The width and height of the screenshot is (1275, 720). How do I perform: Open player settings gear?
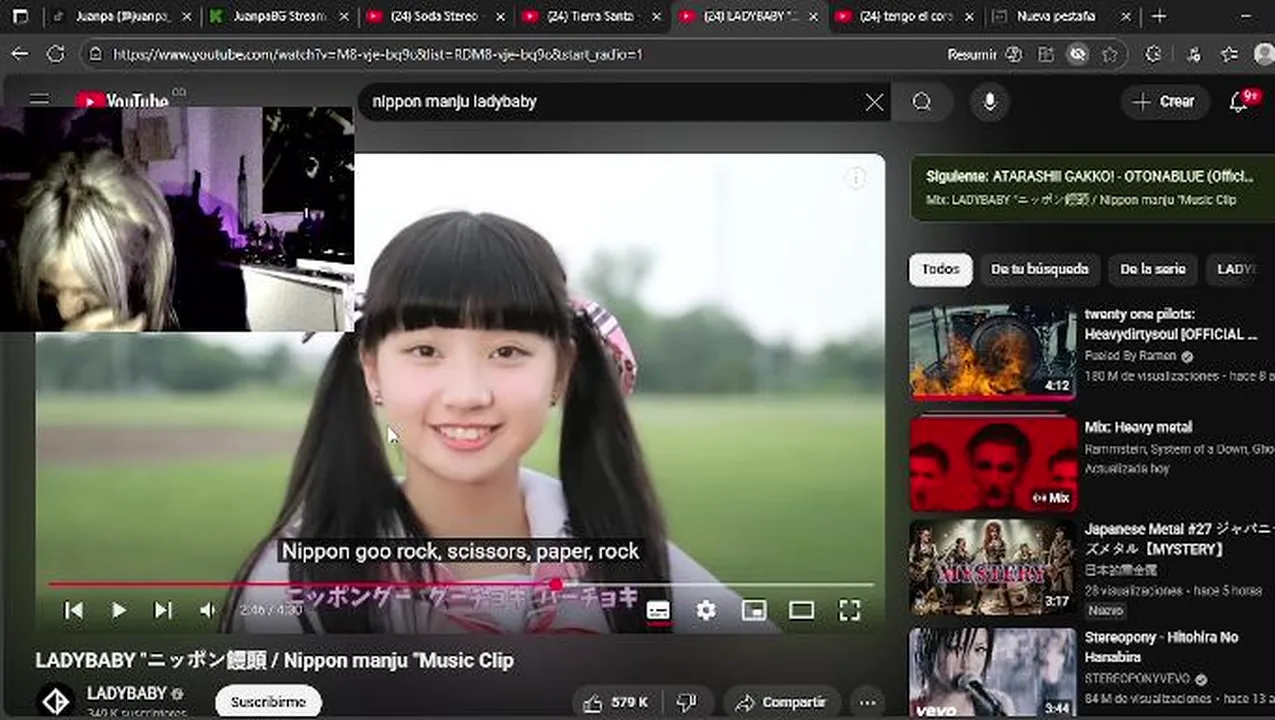(x=706, y=610)
